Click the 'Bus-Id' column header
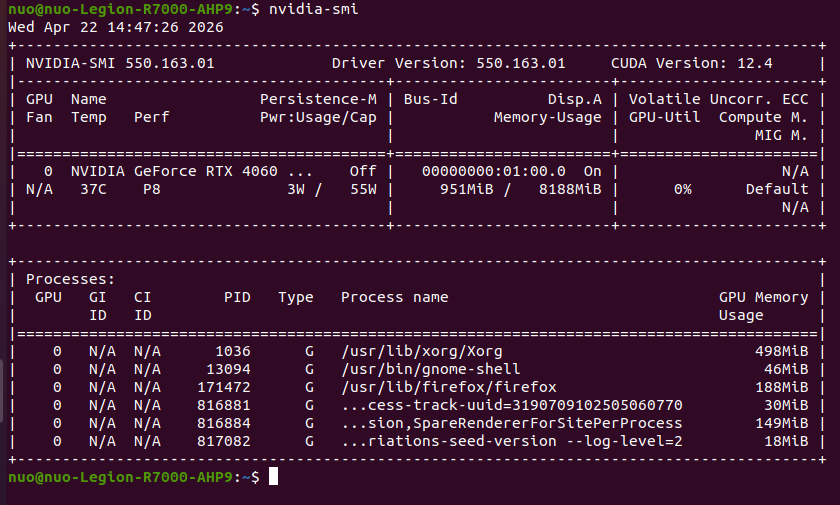Screen dimensions: 840x505 click(x=430, y=99)
